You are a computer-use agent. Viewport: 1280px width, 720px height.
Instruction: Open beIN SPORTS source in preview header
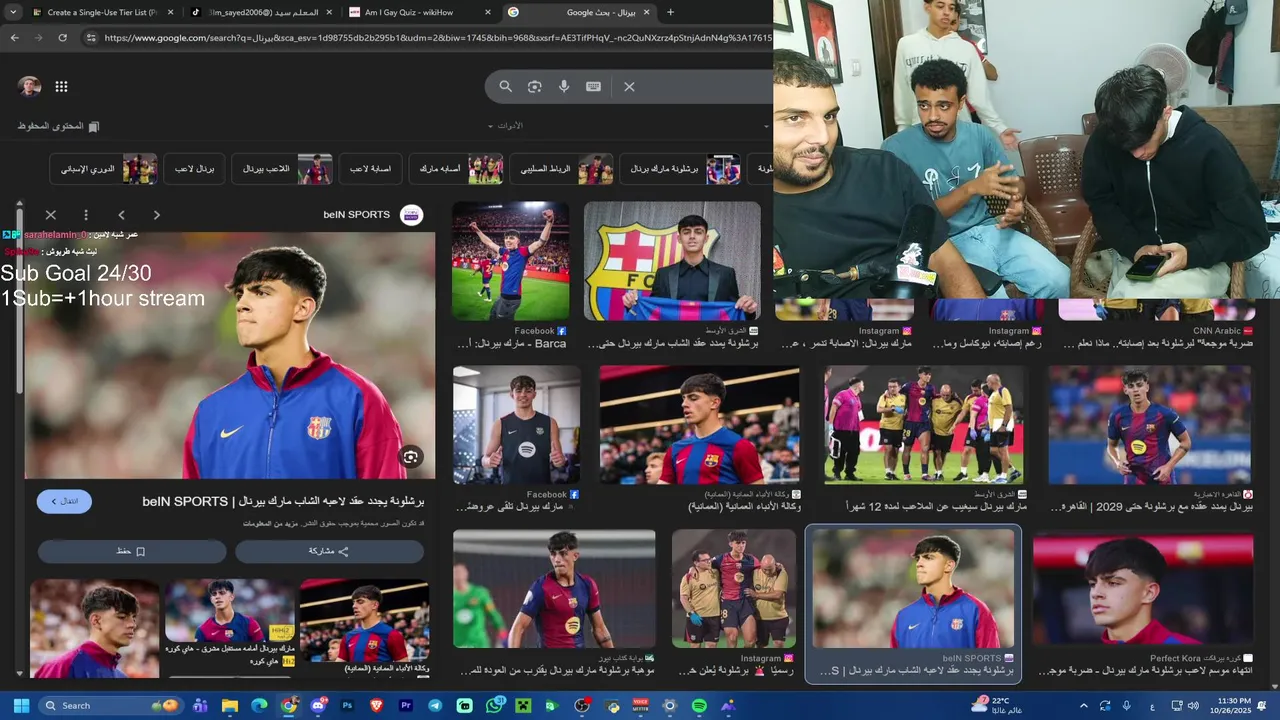[372, 215]
